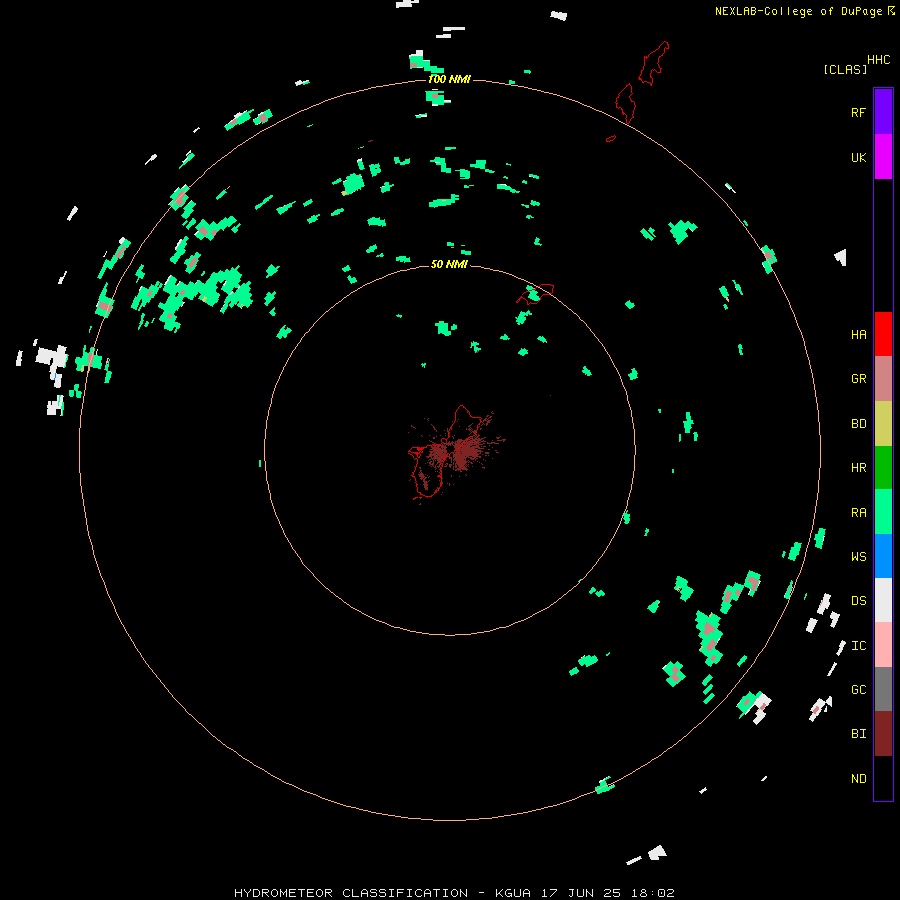The width and height of the screenshot is (900, 900).
Task: Click the HHC product label
Action: [x=878, y=60]
